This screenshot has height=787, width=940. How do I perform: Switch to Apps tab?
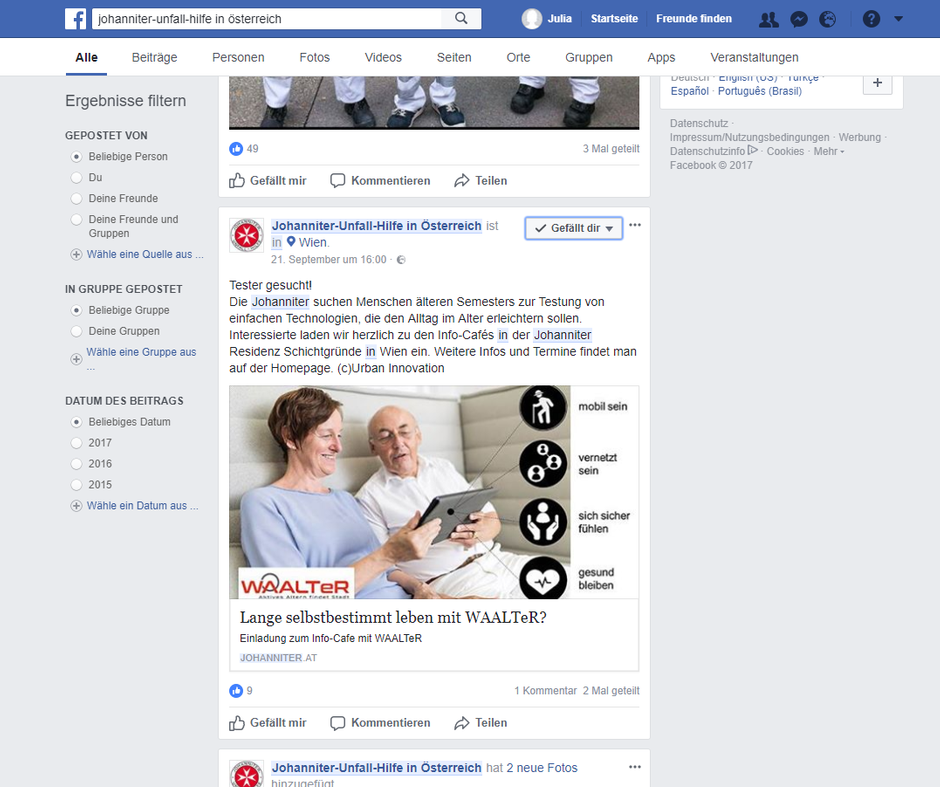(661, 58)
